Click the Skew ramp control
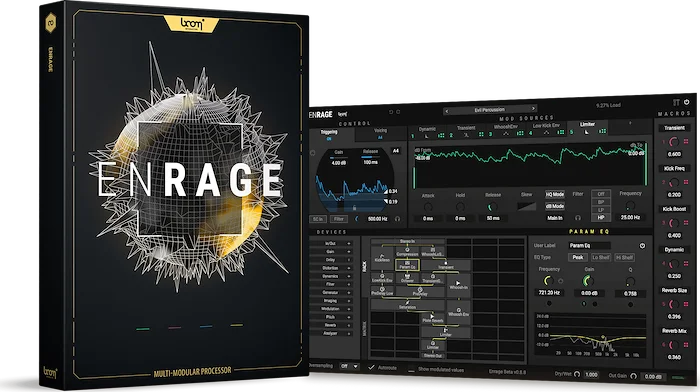Image resolution: width=700 pixels, height=392 pixels. point(526,206)
